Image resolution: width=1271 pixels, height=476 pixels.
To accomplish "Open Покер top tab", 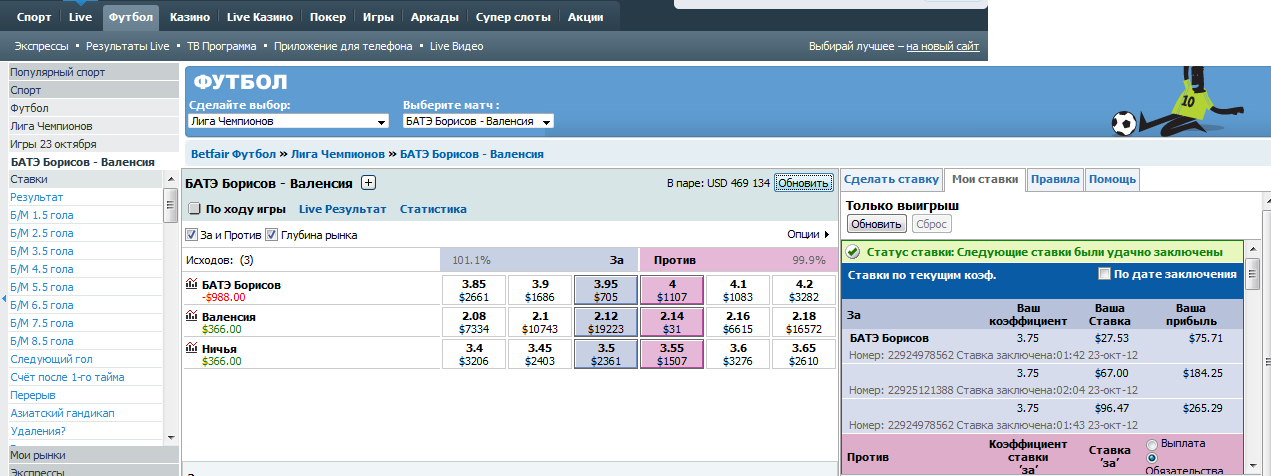I will click(x=328, y=17).
